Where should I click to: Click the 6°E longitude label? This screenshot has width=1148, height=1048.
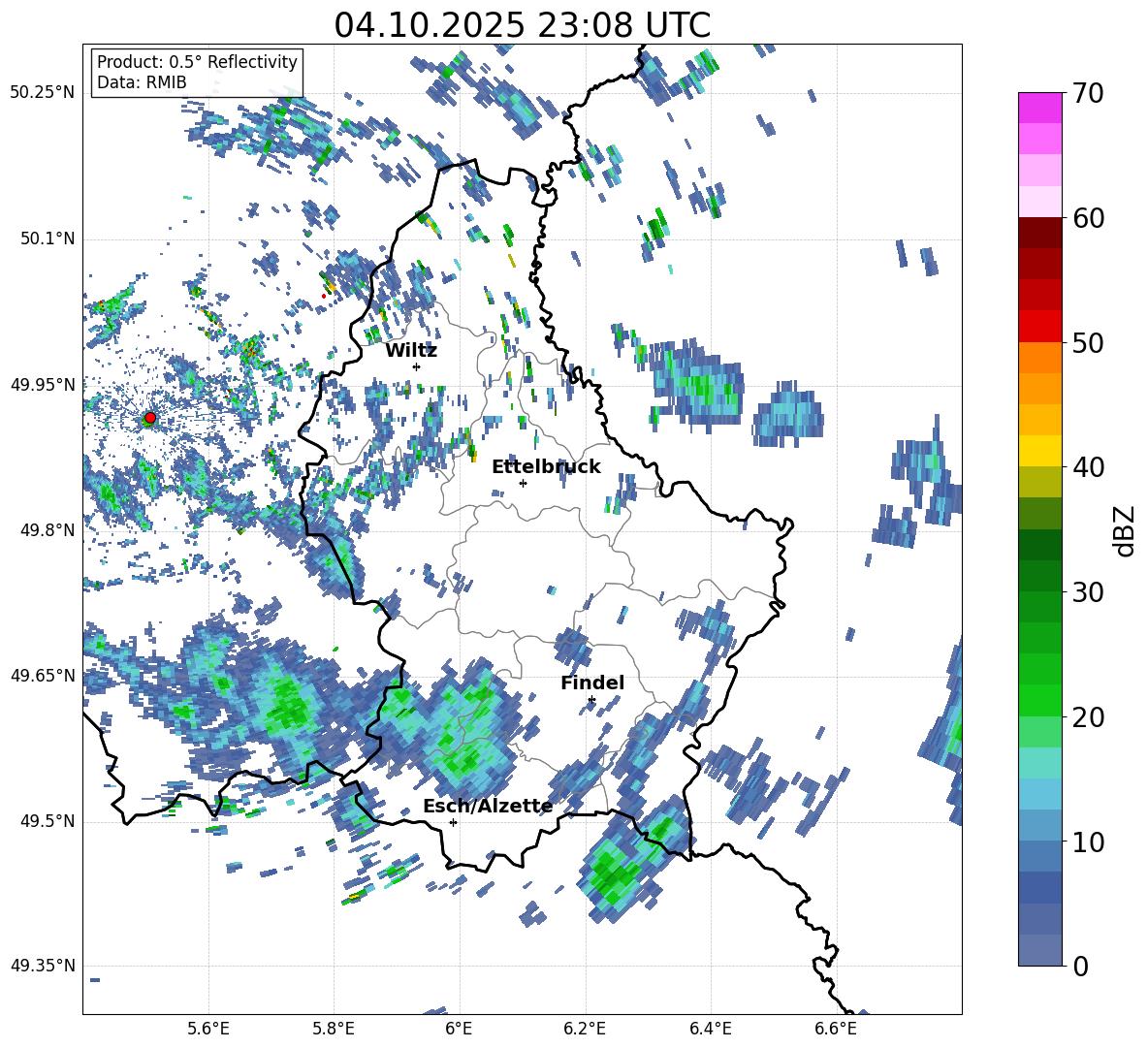click(460, 1029)
